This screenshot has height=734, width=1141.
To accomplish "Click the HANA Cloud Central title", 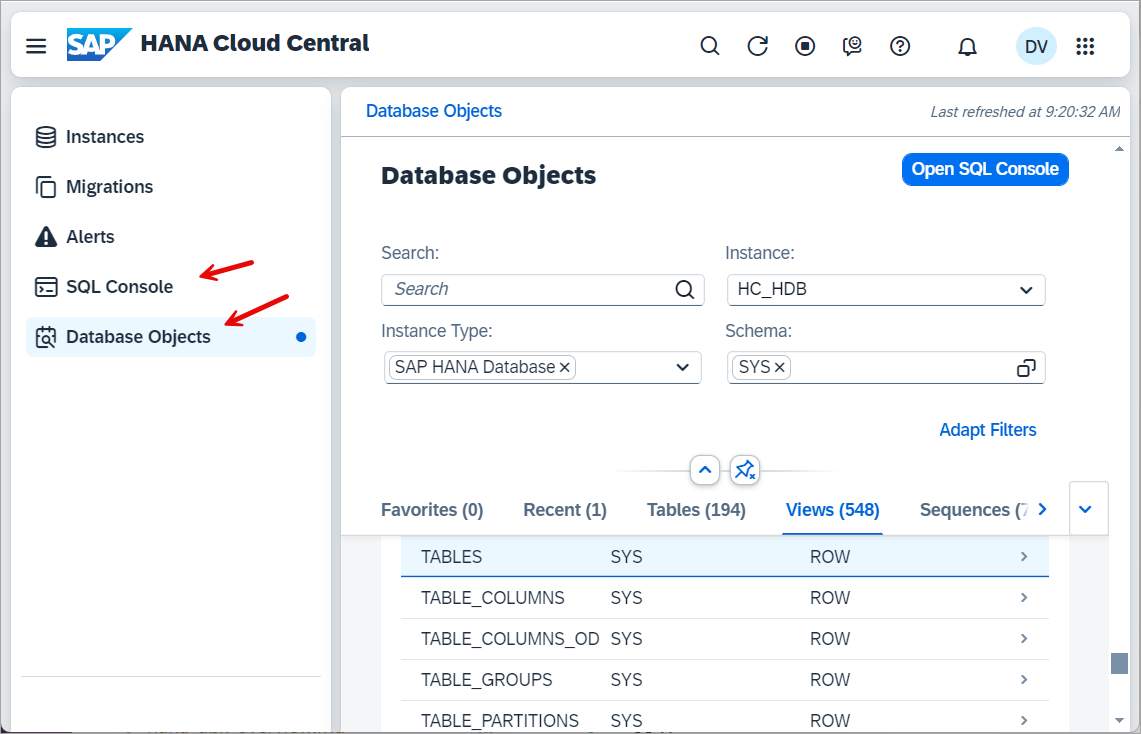I will click(255, 43).
